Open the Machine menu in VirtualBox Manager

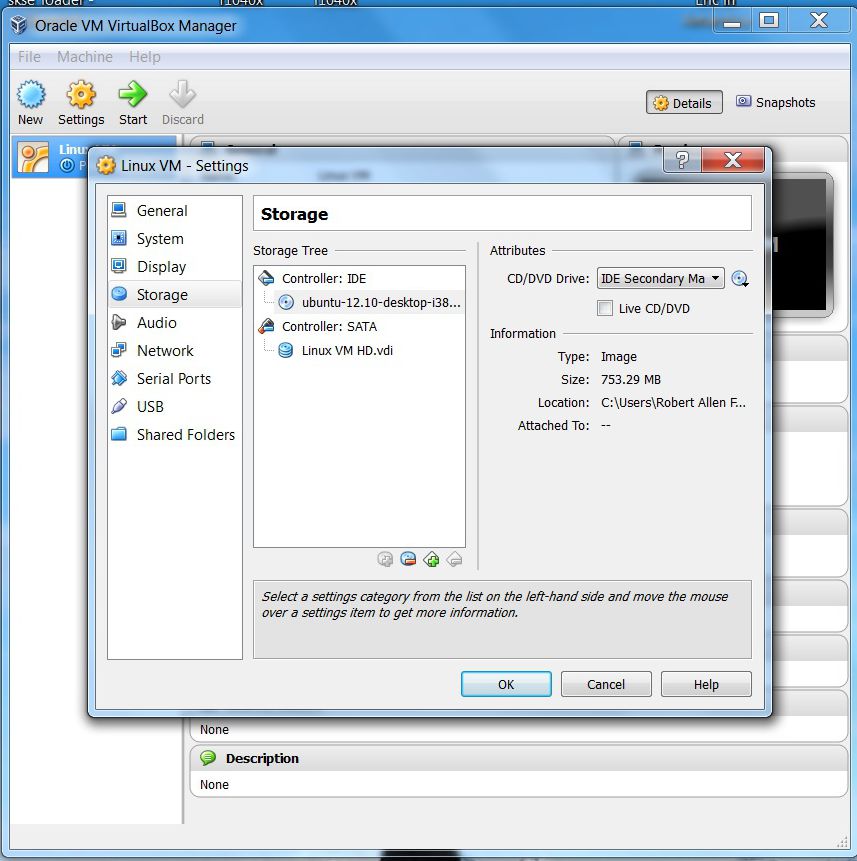(85, 57)
